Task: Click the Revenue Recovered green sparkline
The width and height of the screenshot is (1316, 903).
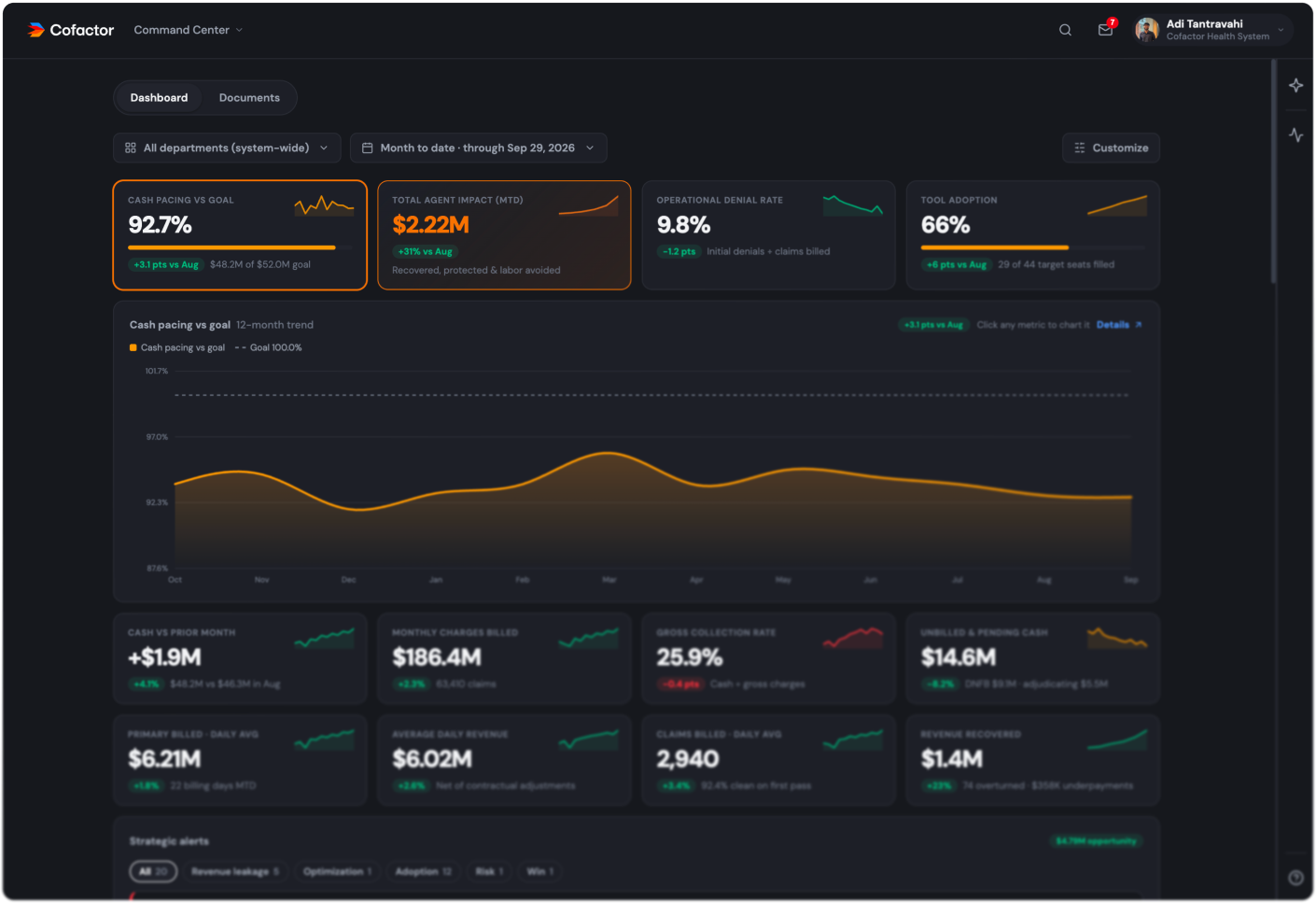Action: (1117, 740)
